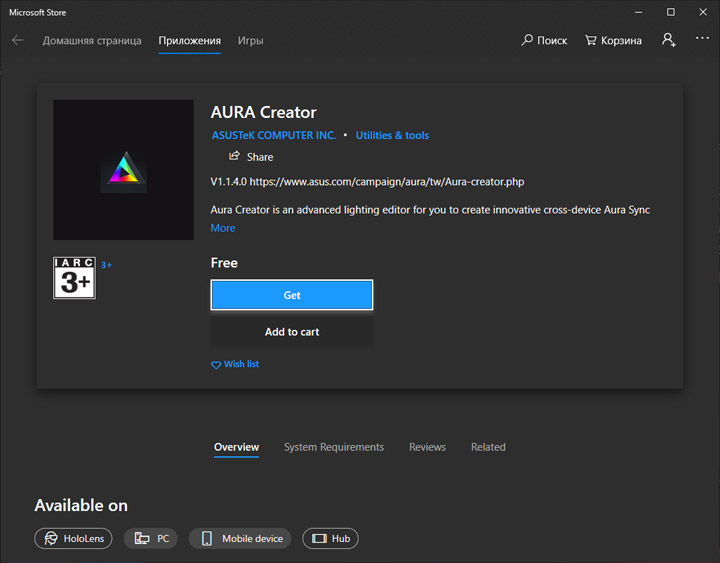Click the AURA Creator app logo
720x563 pixels.
(123, 170)
